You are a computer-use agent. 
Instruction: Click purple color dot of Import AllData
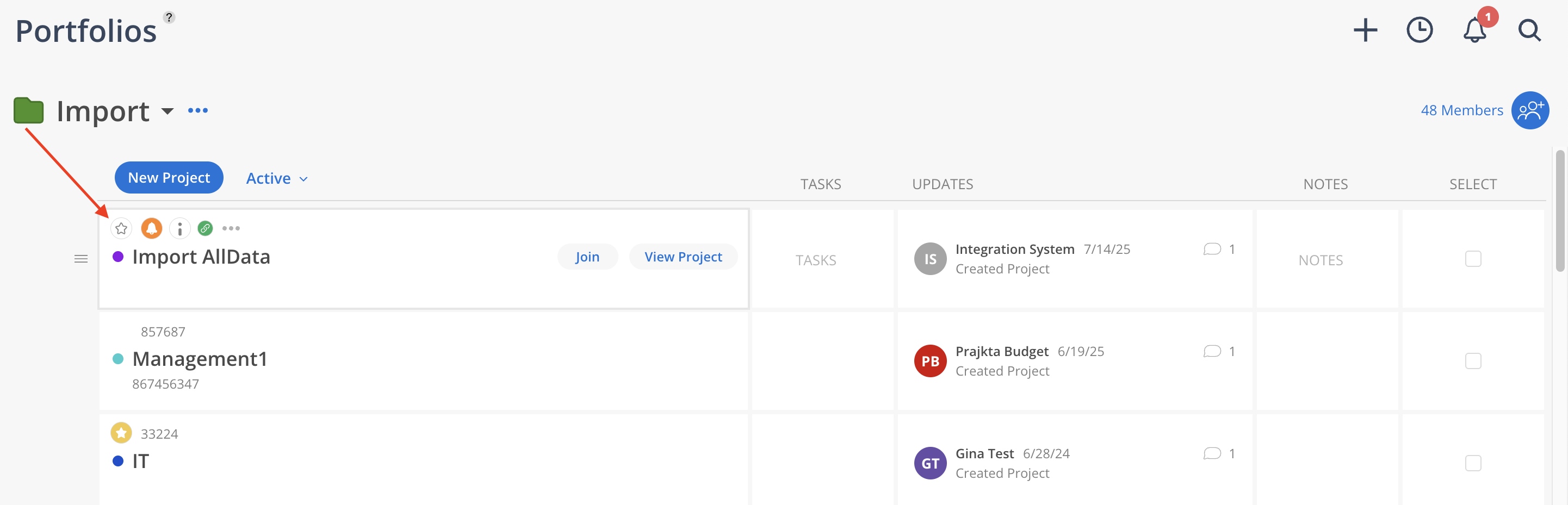(x=118, y=257)
